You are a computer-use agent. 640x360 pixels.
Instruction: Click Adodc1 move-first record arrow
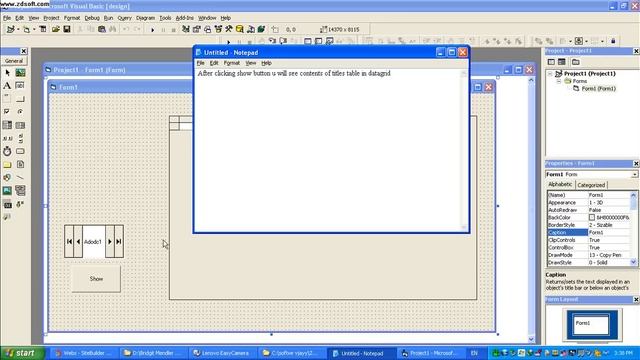[69, 242]
